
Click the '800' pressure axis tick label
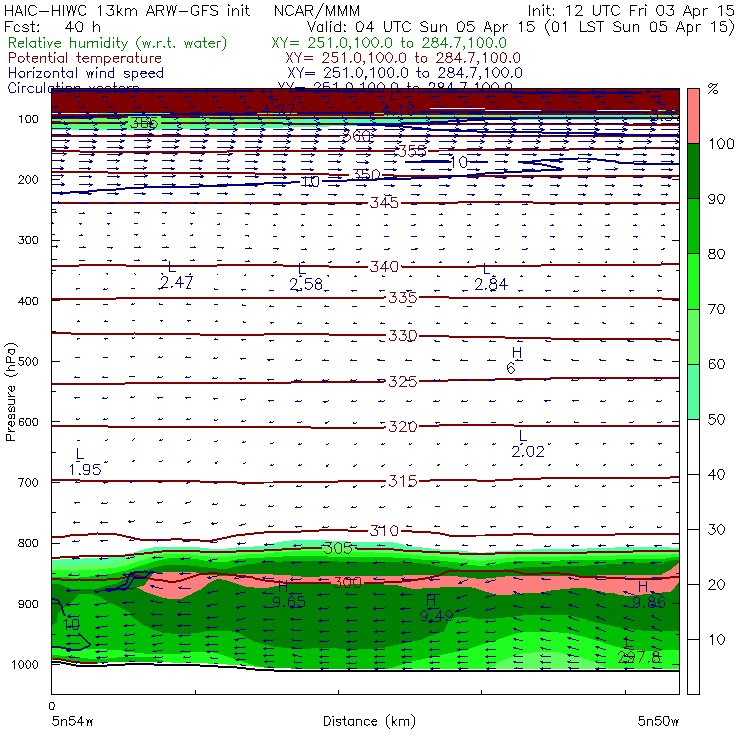[28, 543]
